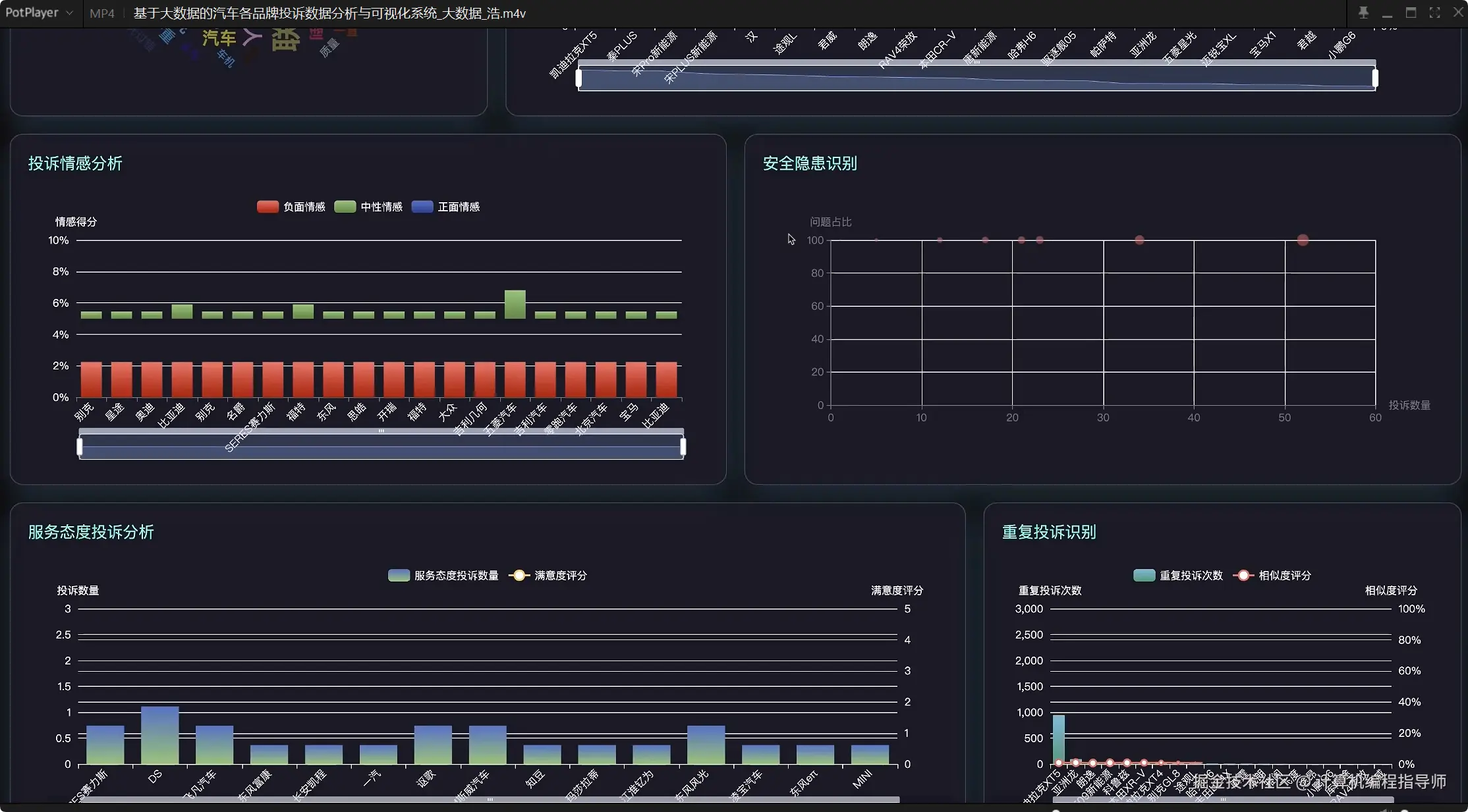The height and width of the screenshot is (812, 1468).
Task: Click left handle of sentiment chart zoom slider
Action: click(80, 447)
